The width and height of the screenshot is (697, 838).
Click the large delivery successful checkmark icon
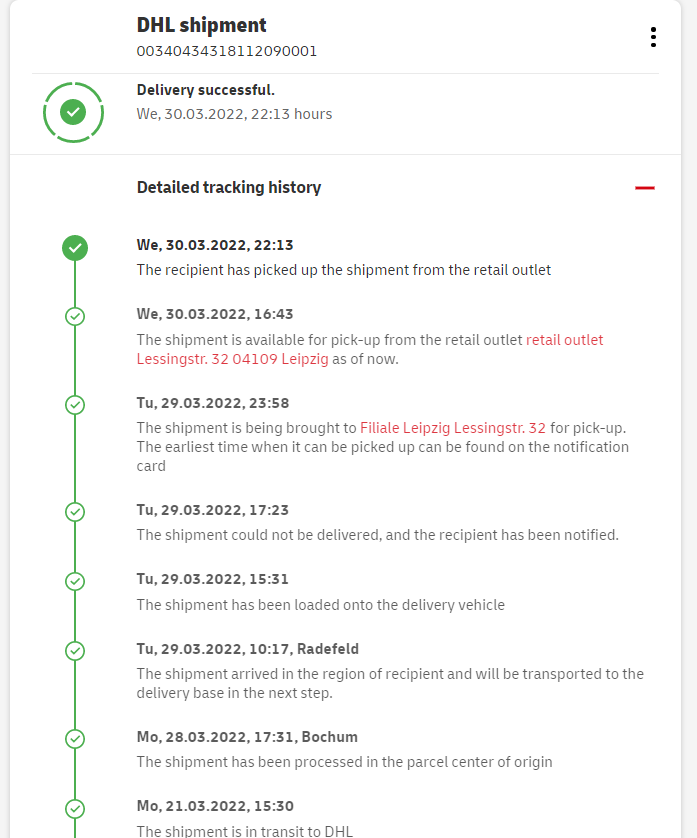pyautogui.click(x=73, y=112)
